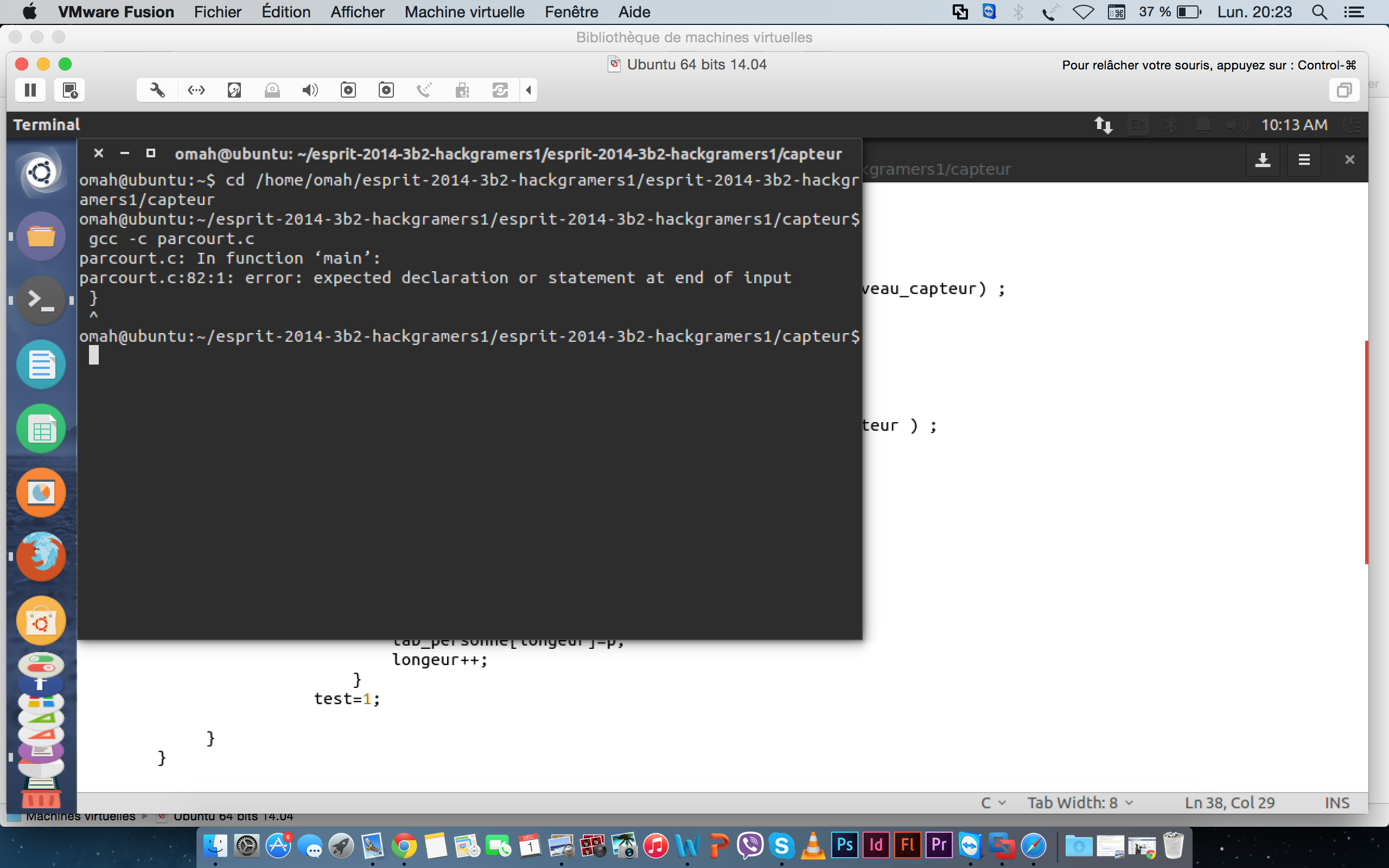Open Spotlight search in the menu bar
This screenshot has height=868, width=1389.
click(x=1319, y=12)
